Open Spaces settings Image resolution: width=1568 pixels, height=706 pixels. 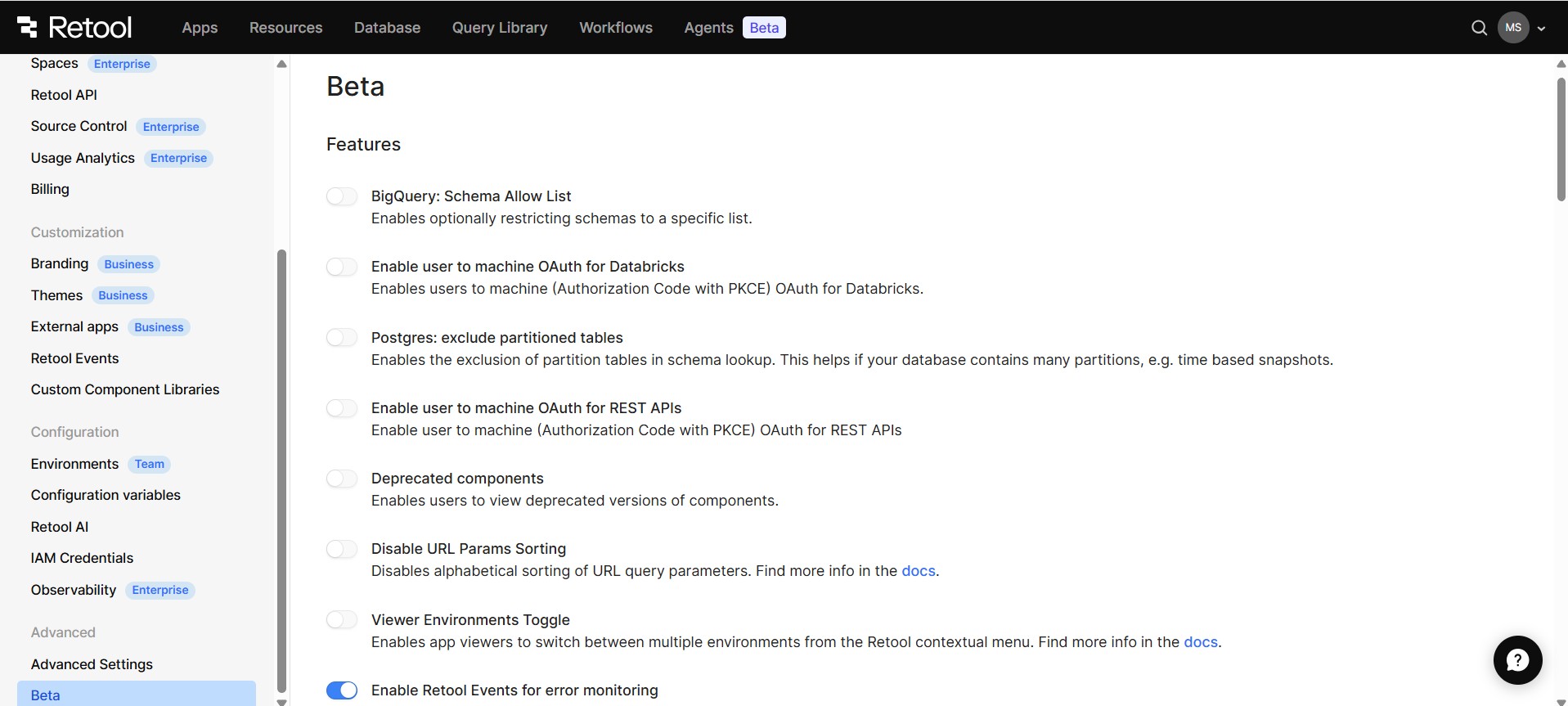tap(55, 63)
